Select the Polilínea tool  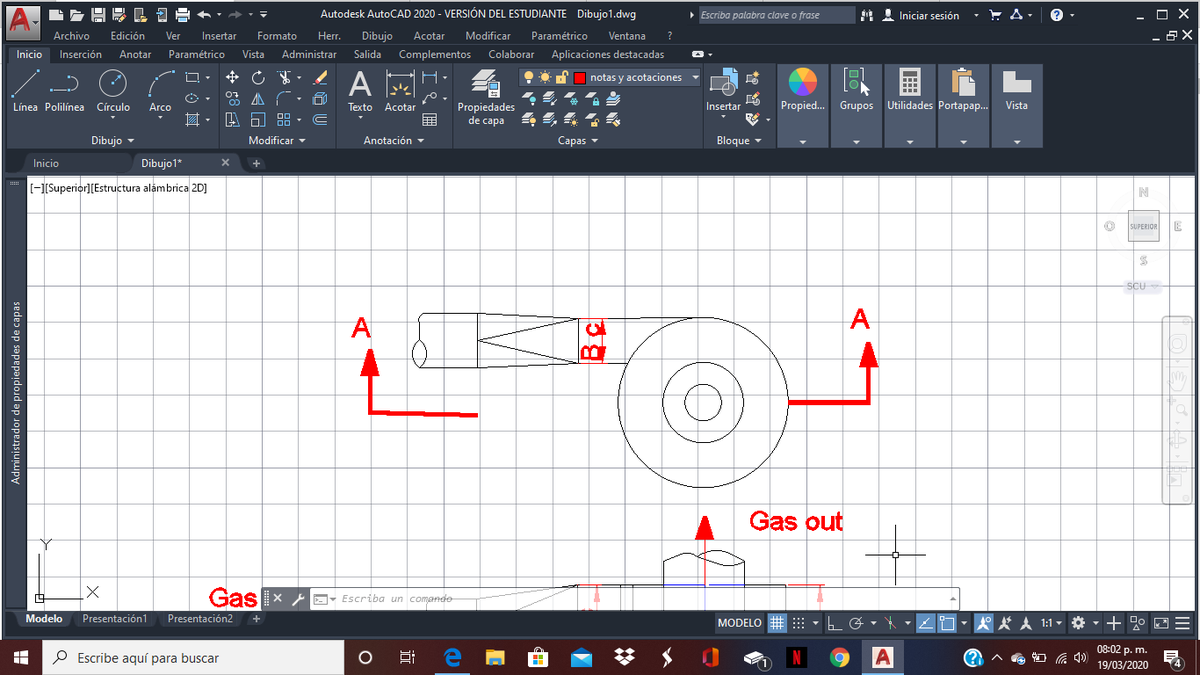click(x=64, y=90)
